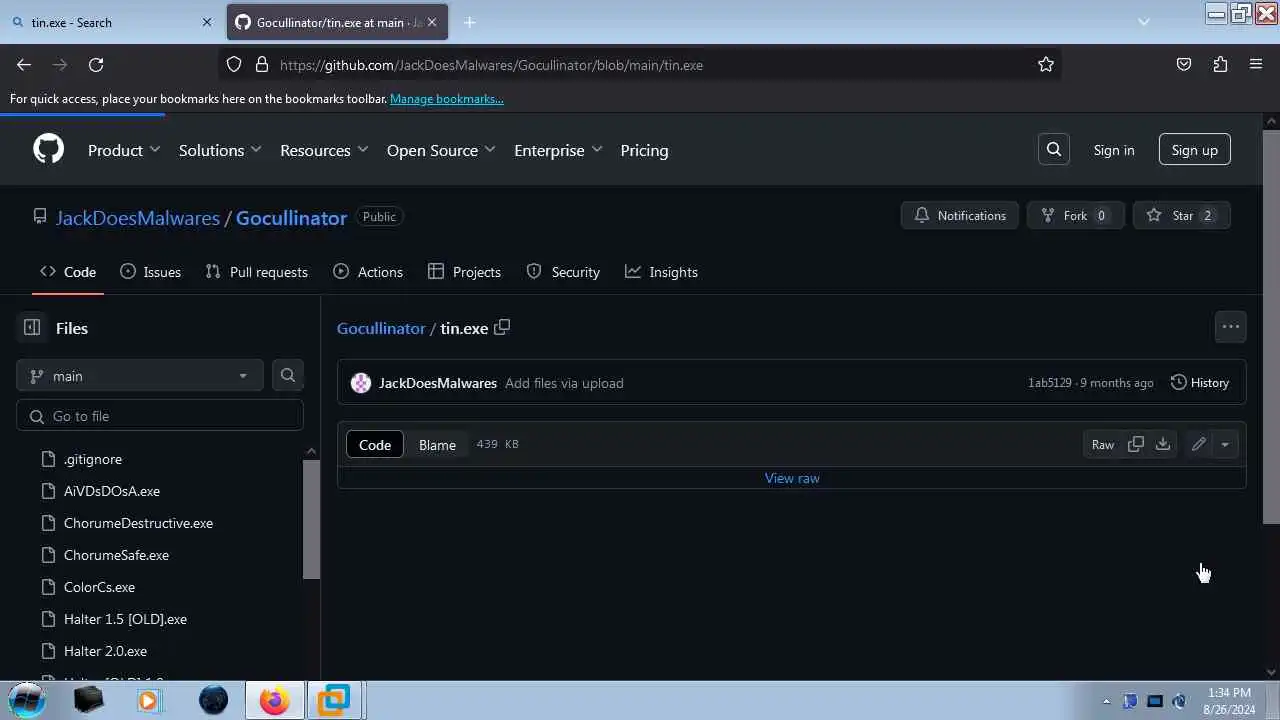This screenshot has width=1280, height=720.
Task: Open the main branch selector dropdown
Action: click(x=140, y=376)
